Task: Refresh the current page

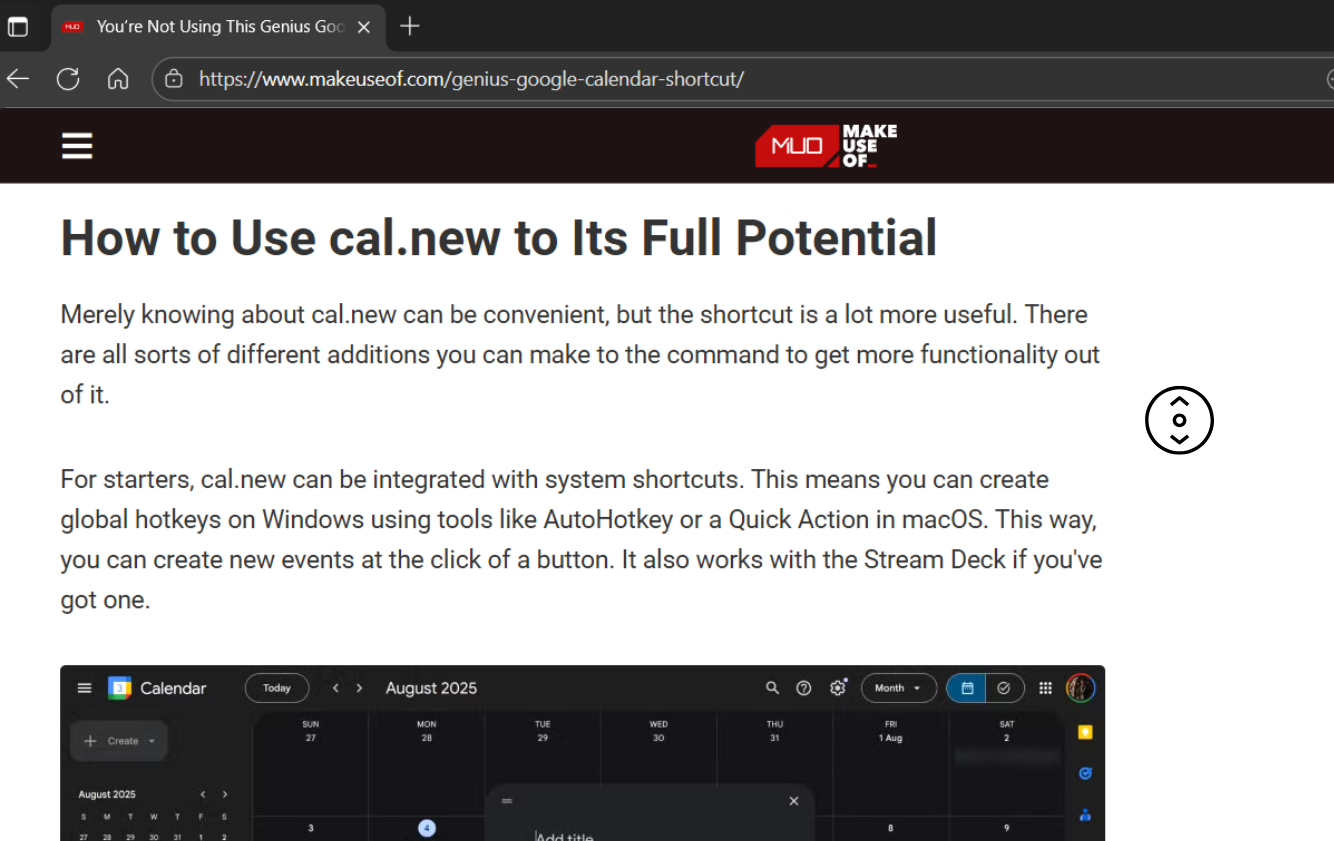Action: pyautogui.click(x=68, y=79)
